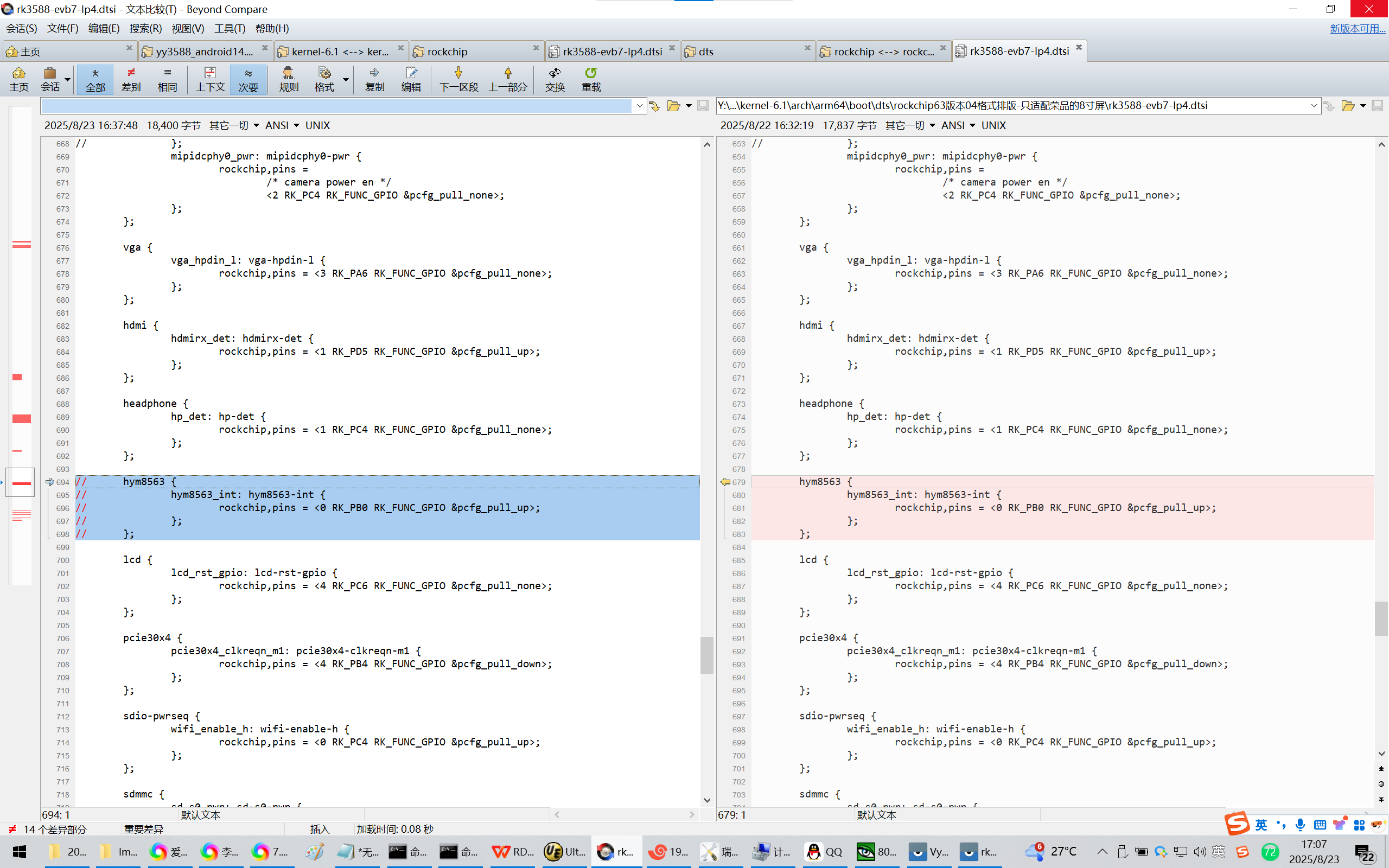Click the right file path field
This screenshot has height=868, width=1389.
[x=1012, y=106]
